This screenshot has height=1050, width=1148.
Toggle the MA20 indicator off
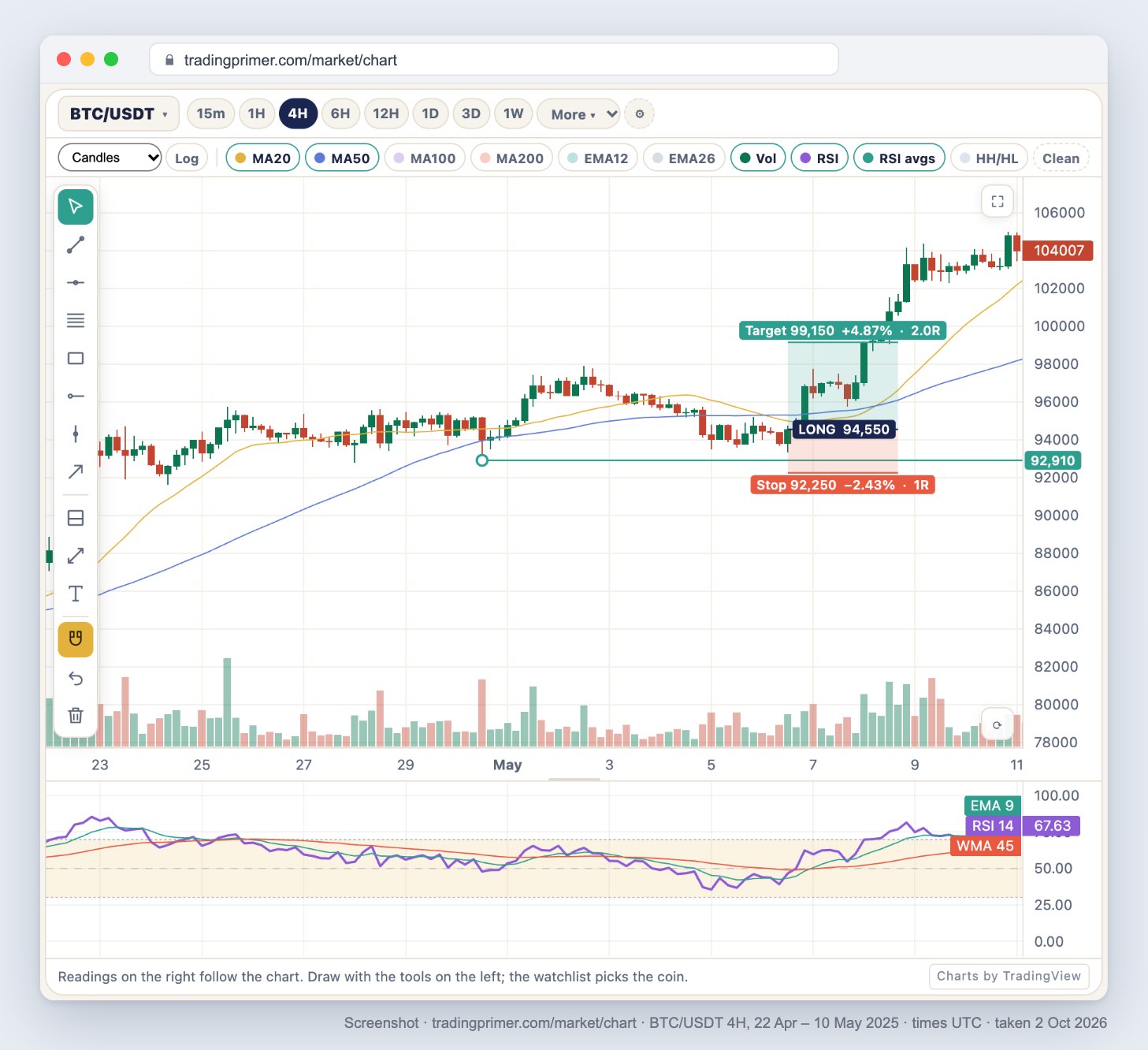263,158
